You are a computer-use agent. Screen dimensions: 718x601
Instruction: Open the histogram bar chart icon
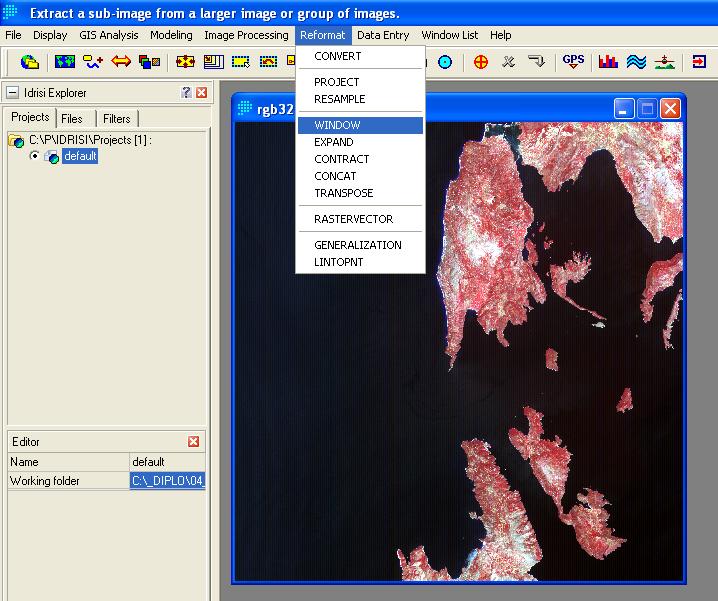coord(608,61)
